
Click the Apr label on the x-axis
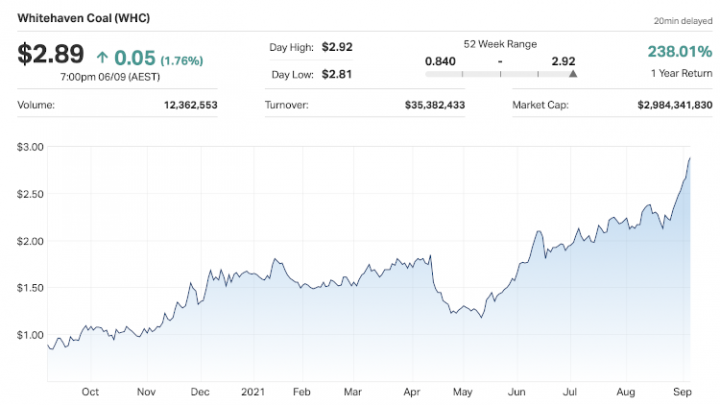[412, 392]
